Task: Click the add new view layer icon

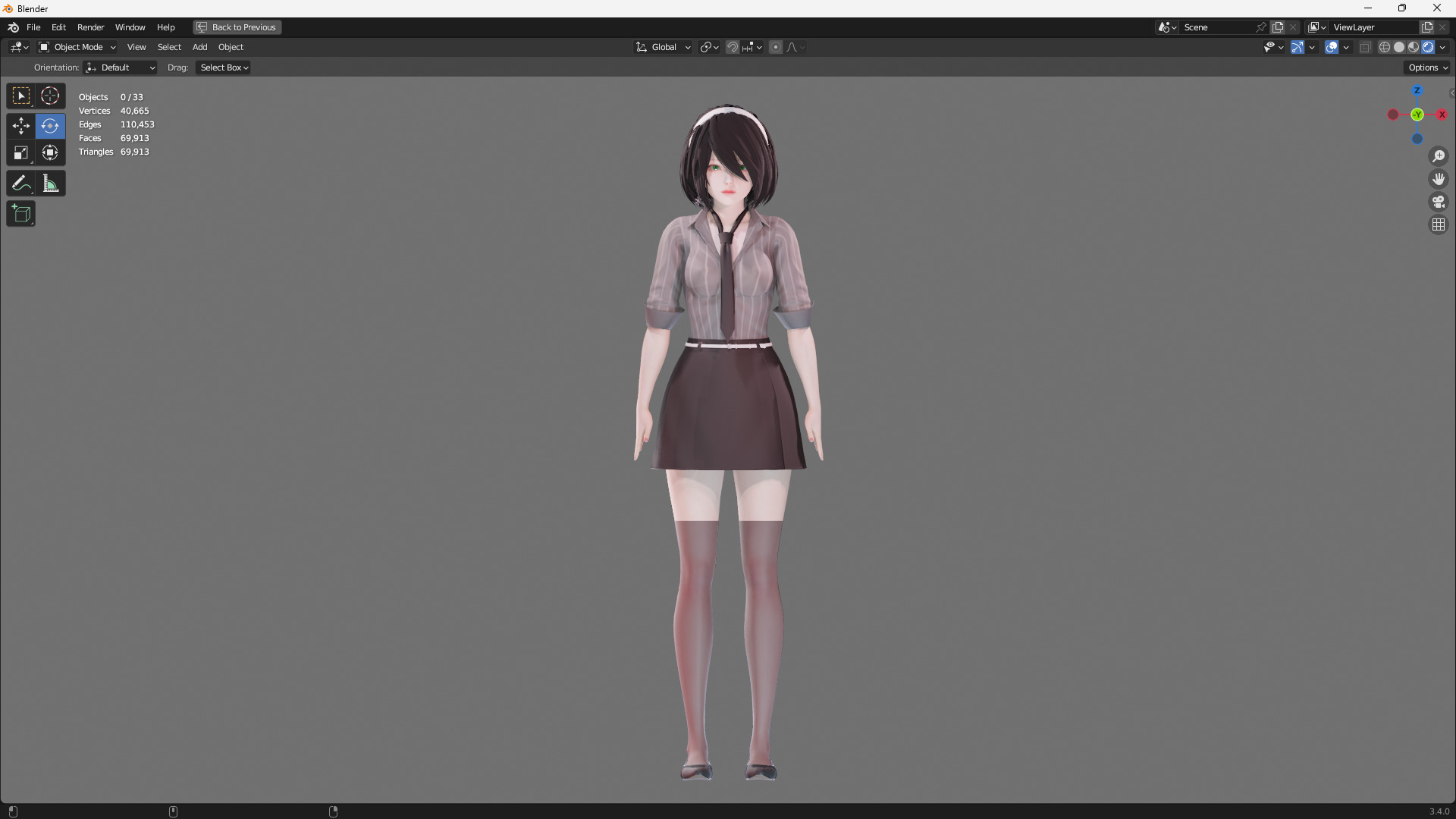Action: [x=1427, y=27]
